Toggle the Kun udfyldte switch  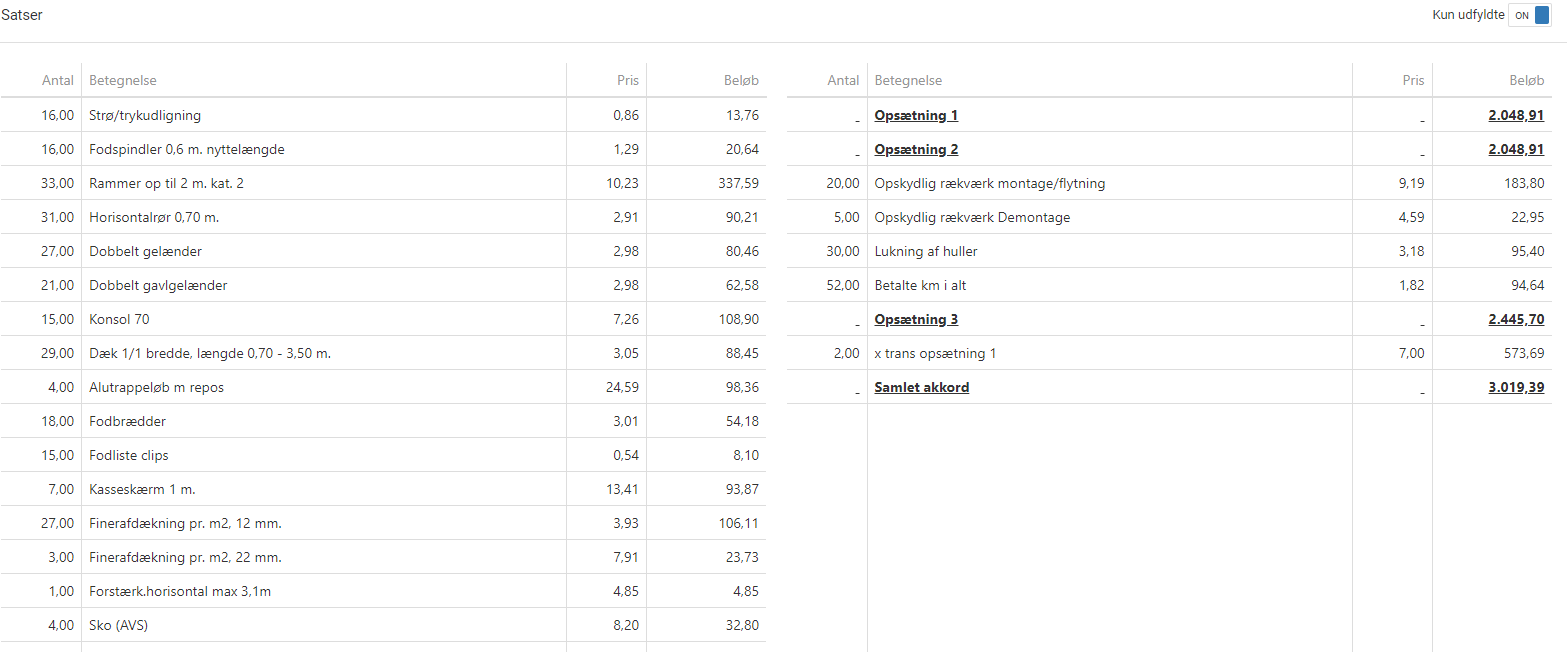(1529, 16)
